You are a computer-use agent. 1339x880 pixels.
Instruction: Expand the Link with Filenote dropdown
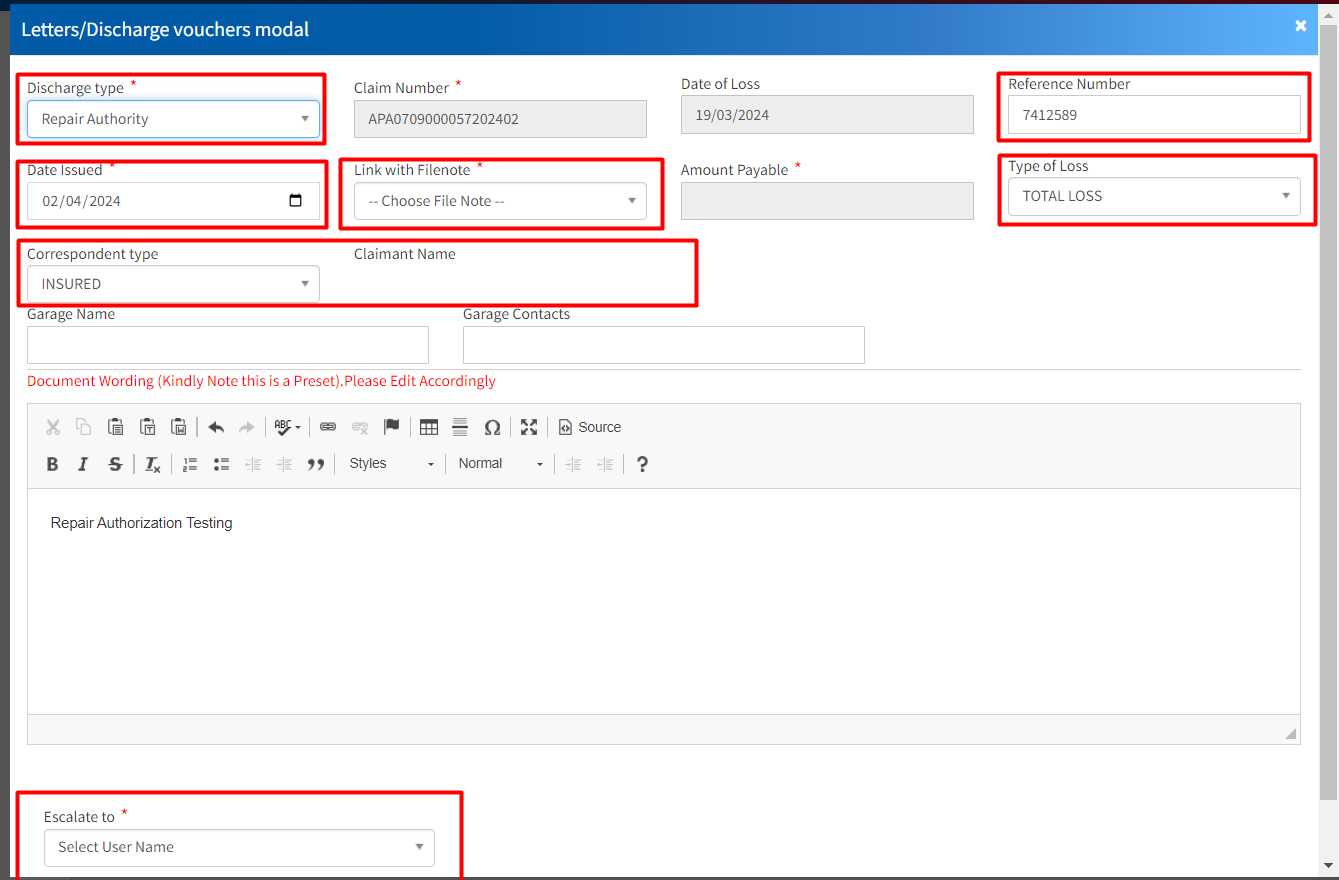(x=500, y=201)
